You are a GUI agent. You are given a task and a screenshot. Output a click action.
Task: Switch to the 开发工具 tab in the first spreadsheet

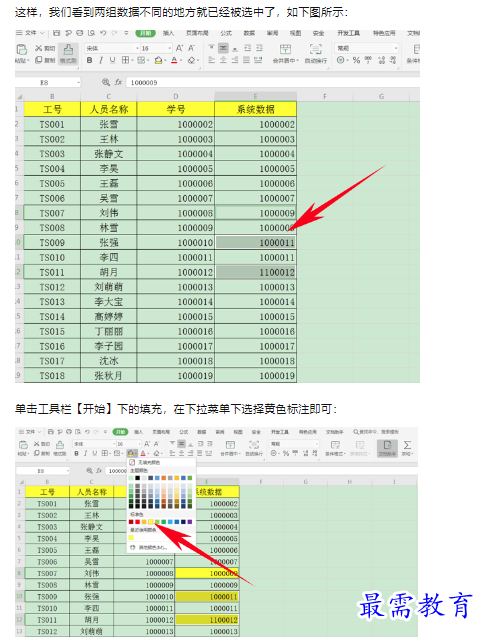tap(349, 33)
